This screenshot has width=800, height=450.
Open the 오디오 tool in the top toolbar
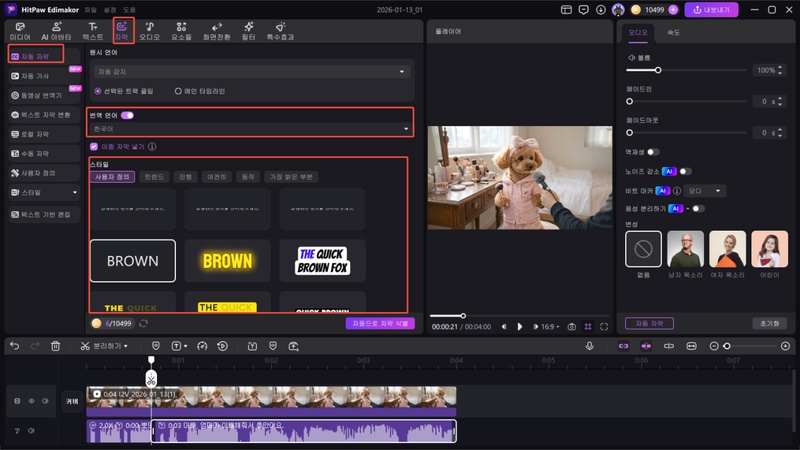[149, 31]
